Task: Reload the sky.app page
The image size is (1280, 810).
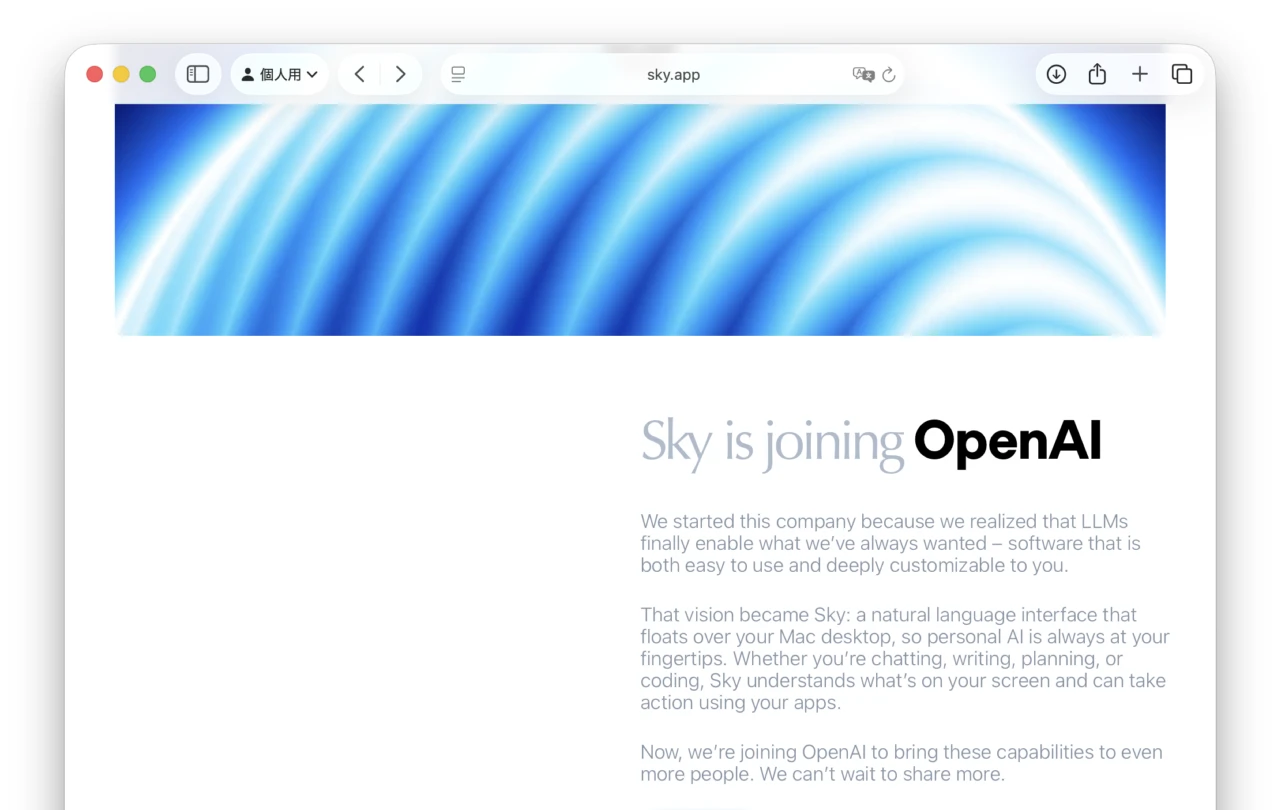Action: [888, 74]
